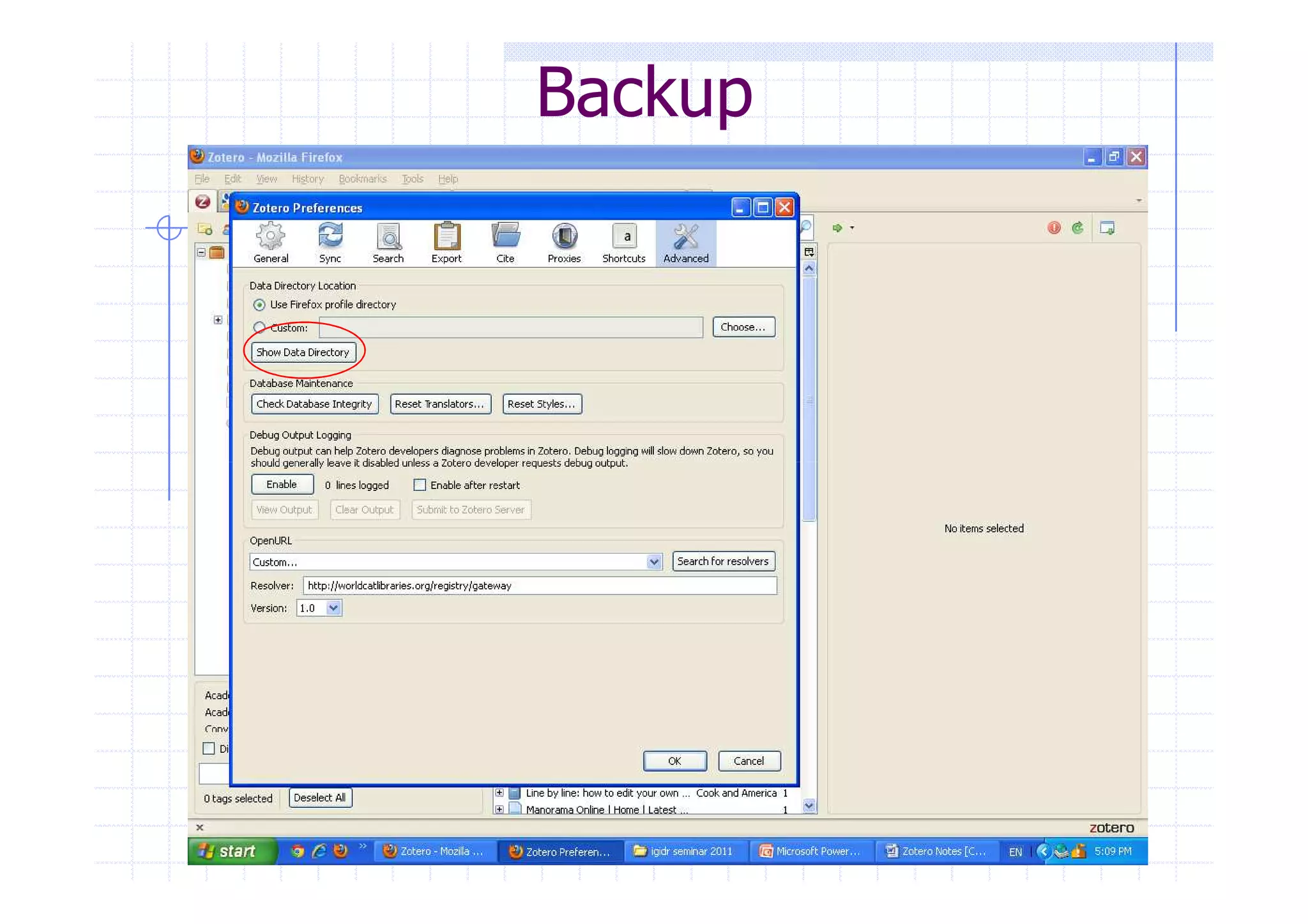Click Reset Styles... button

[542, 404]
